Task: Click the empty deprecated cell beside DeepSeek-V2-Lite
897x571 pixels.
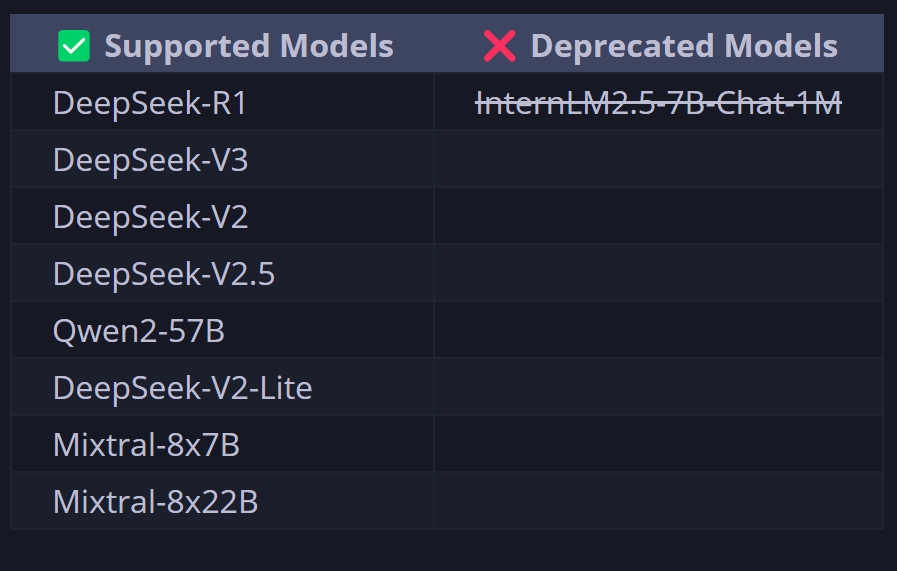Action: click(658, 387)
